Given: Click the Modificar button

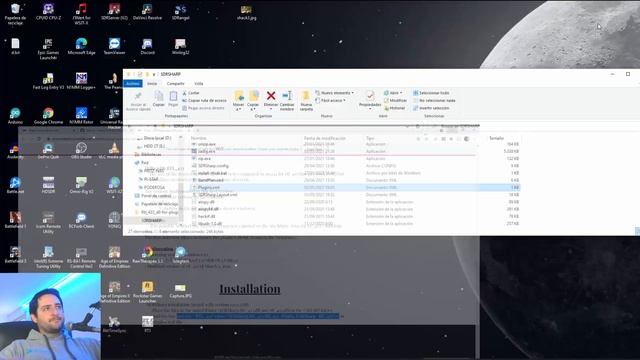Looking at the screenshot, I should (395, 100).
